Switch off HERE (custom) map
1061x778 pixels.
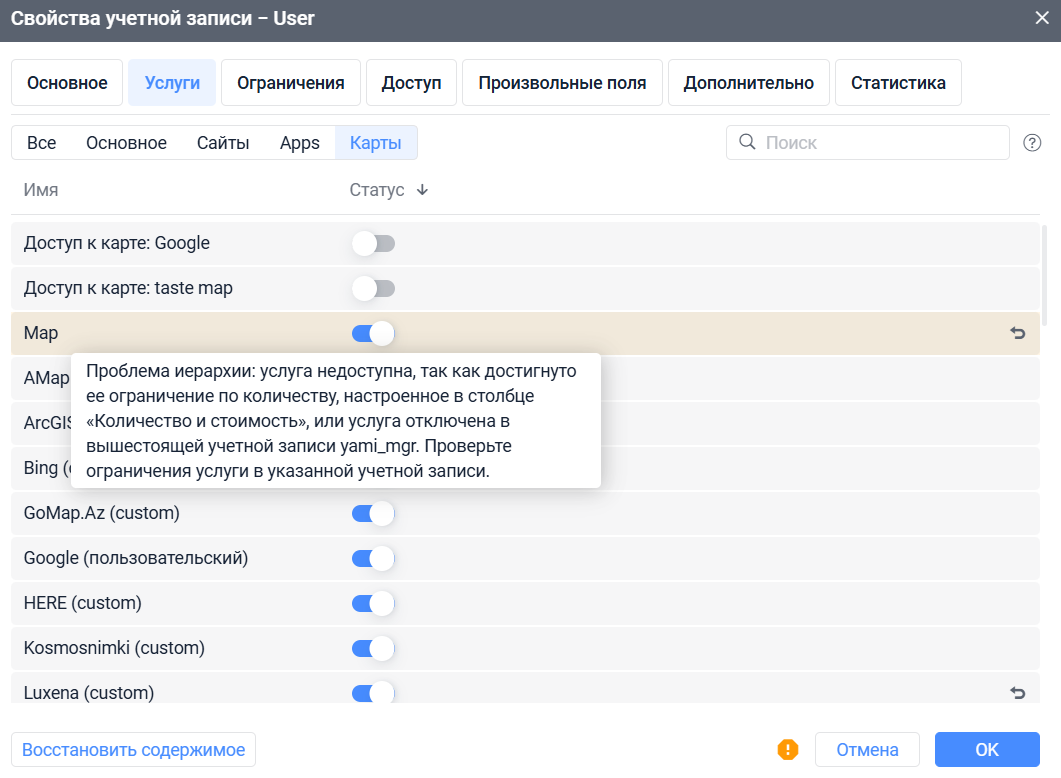pyautogui.click(x=373, y=604)
